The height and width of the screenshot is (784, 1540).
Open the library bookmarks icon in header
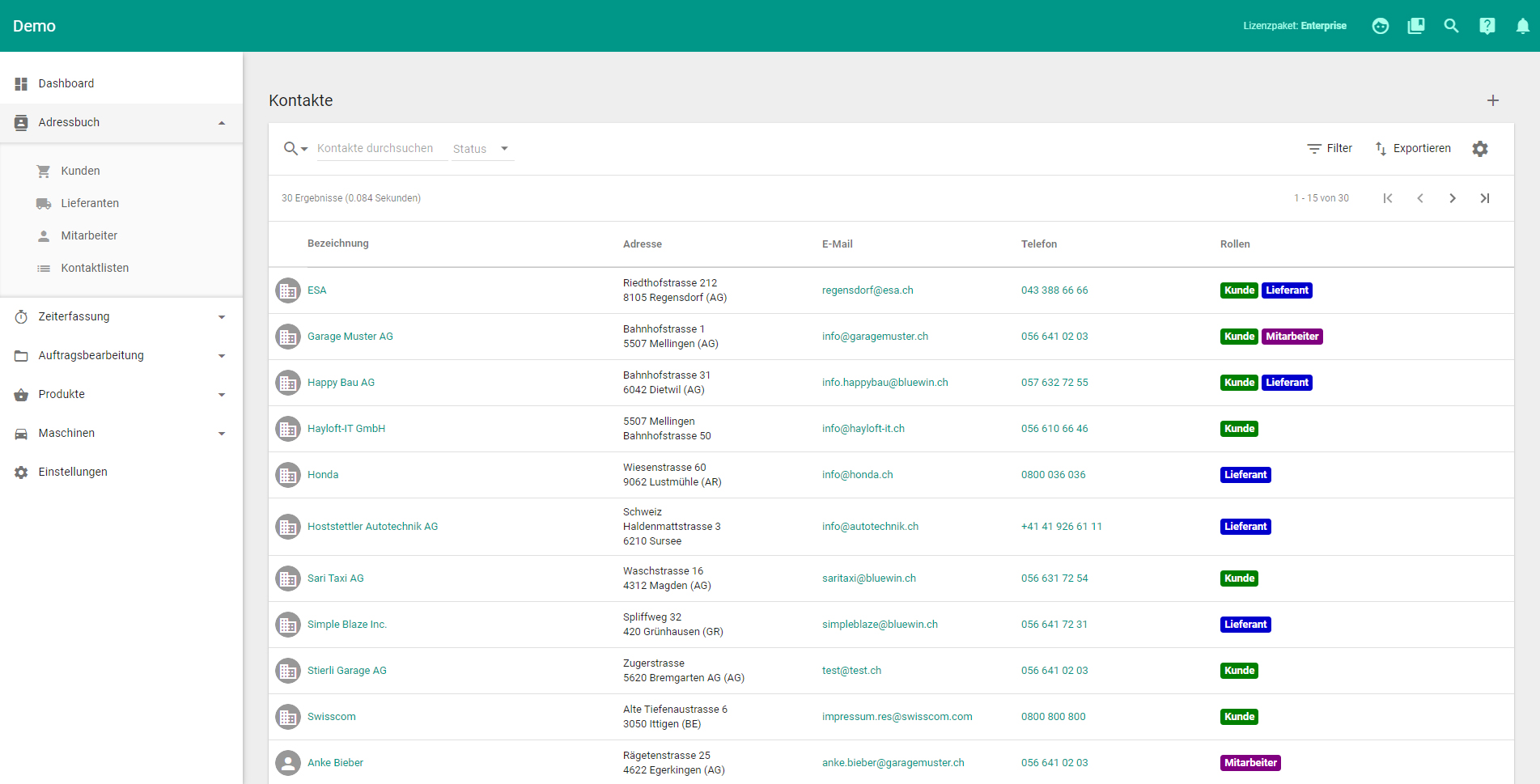(x=1415, y=26)
